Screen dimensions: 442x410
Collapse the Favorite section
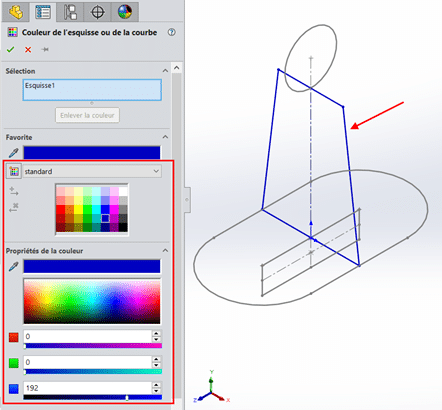click(x=165, y=137)
